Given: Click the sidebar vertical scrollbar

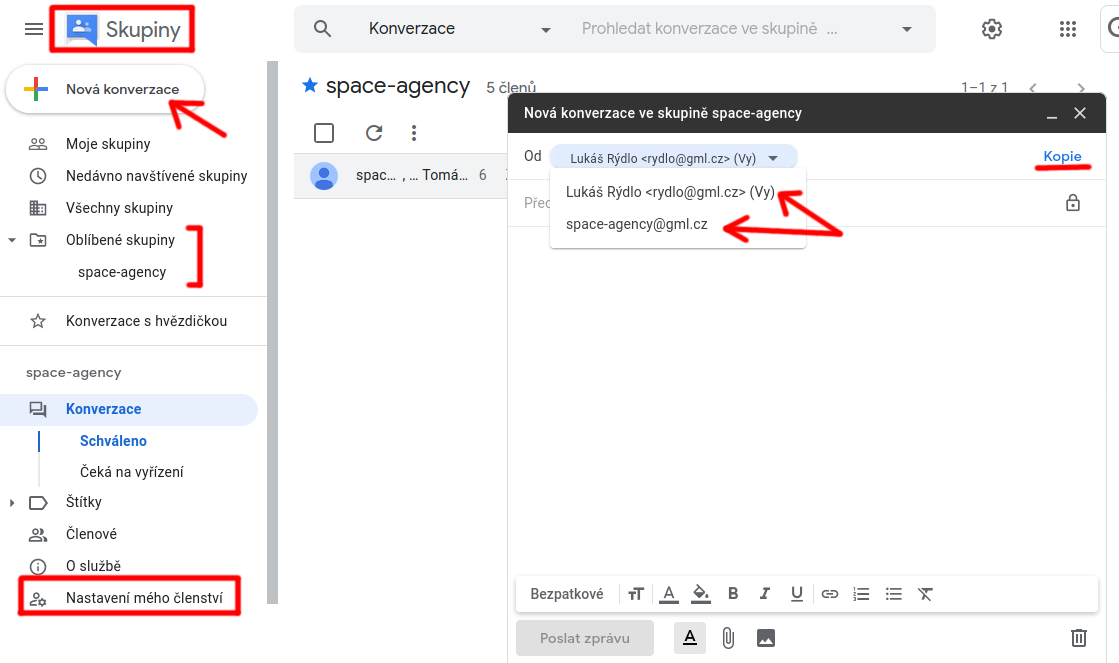Looking at the screenshot, I should (x=272, y=333).
